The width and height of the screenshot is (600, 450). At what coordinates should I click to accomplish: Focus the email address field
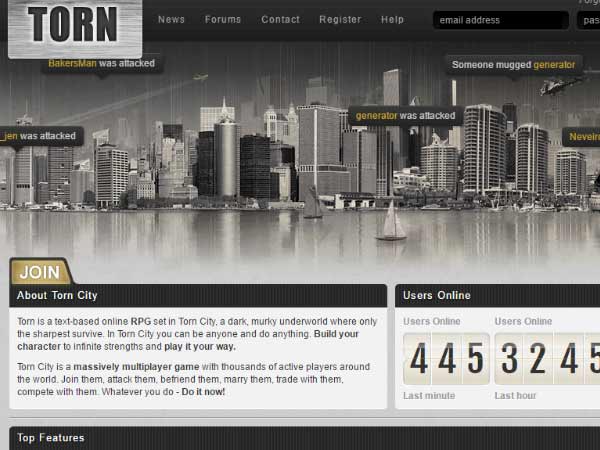[500, 20]
